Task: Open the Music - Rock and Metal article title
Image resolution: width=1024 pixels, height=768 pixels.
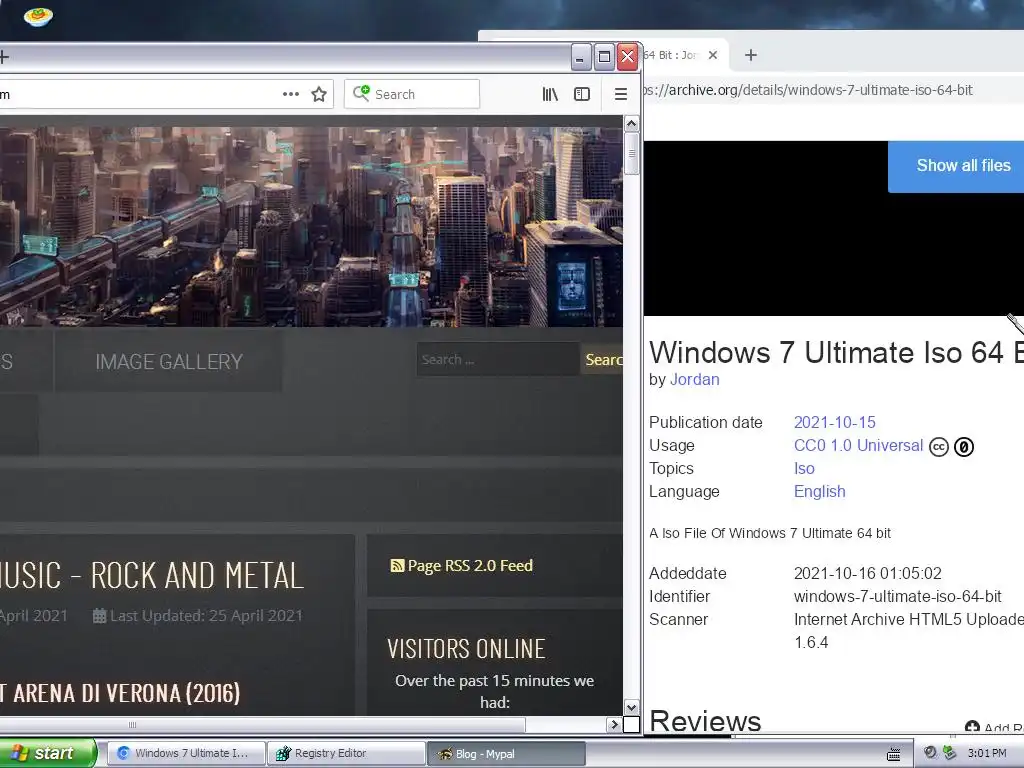Action: 152,575
